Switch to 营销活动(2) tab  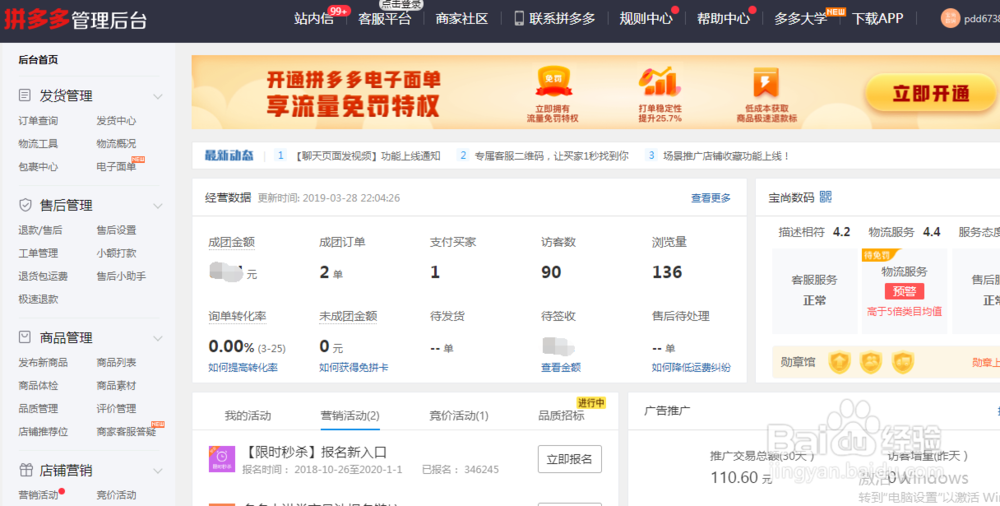(350, 415)
